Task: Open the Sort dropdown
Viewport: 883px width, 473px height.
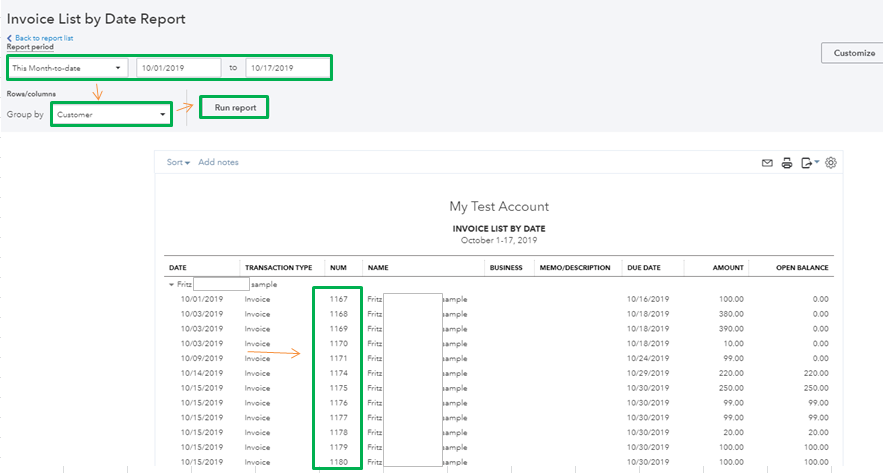Action: (178, 162)
